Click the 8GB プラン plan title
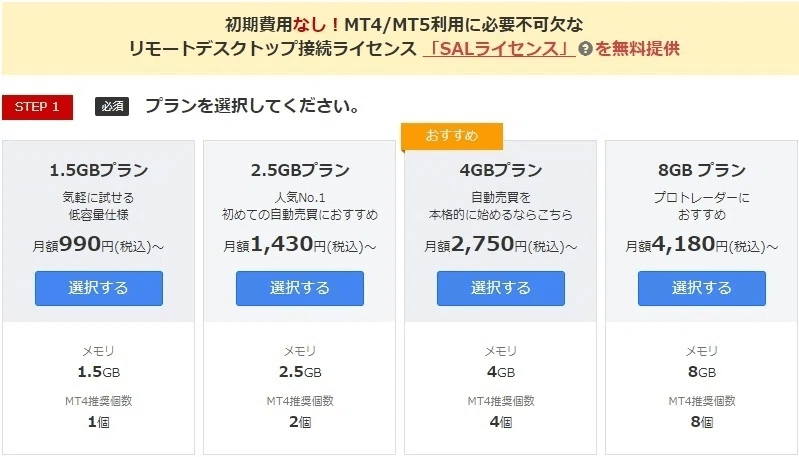This screenshot has height=457, width=799. click(702, 170)
